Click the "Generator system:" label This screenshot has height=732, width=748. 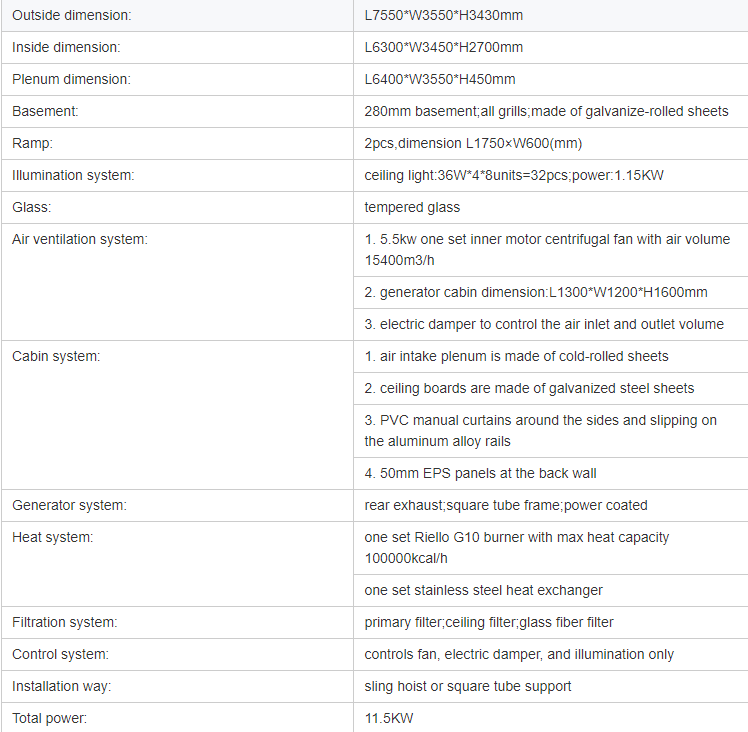[69, 505]
